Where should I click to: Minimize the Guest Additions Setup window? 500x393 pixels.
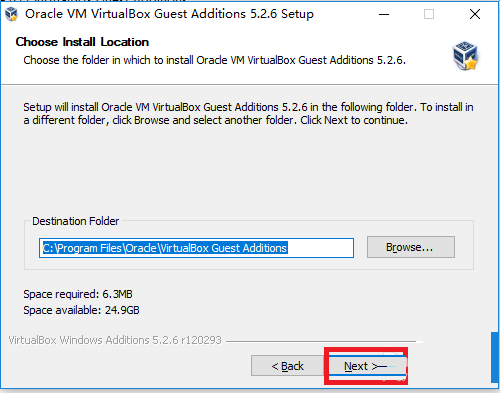tap(384, 14)
